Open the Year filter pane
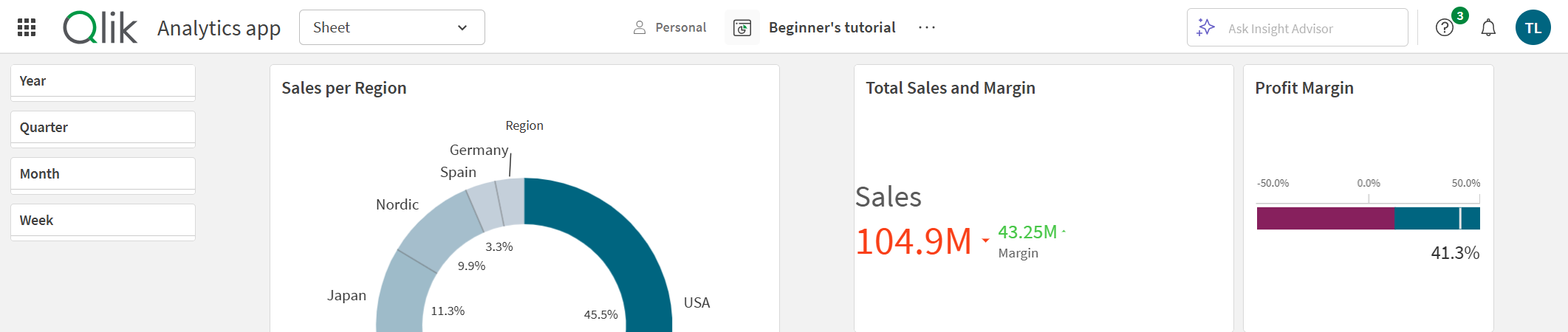 click(103, 81)
